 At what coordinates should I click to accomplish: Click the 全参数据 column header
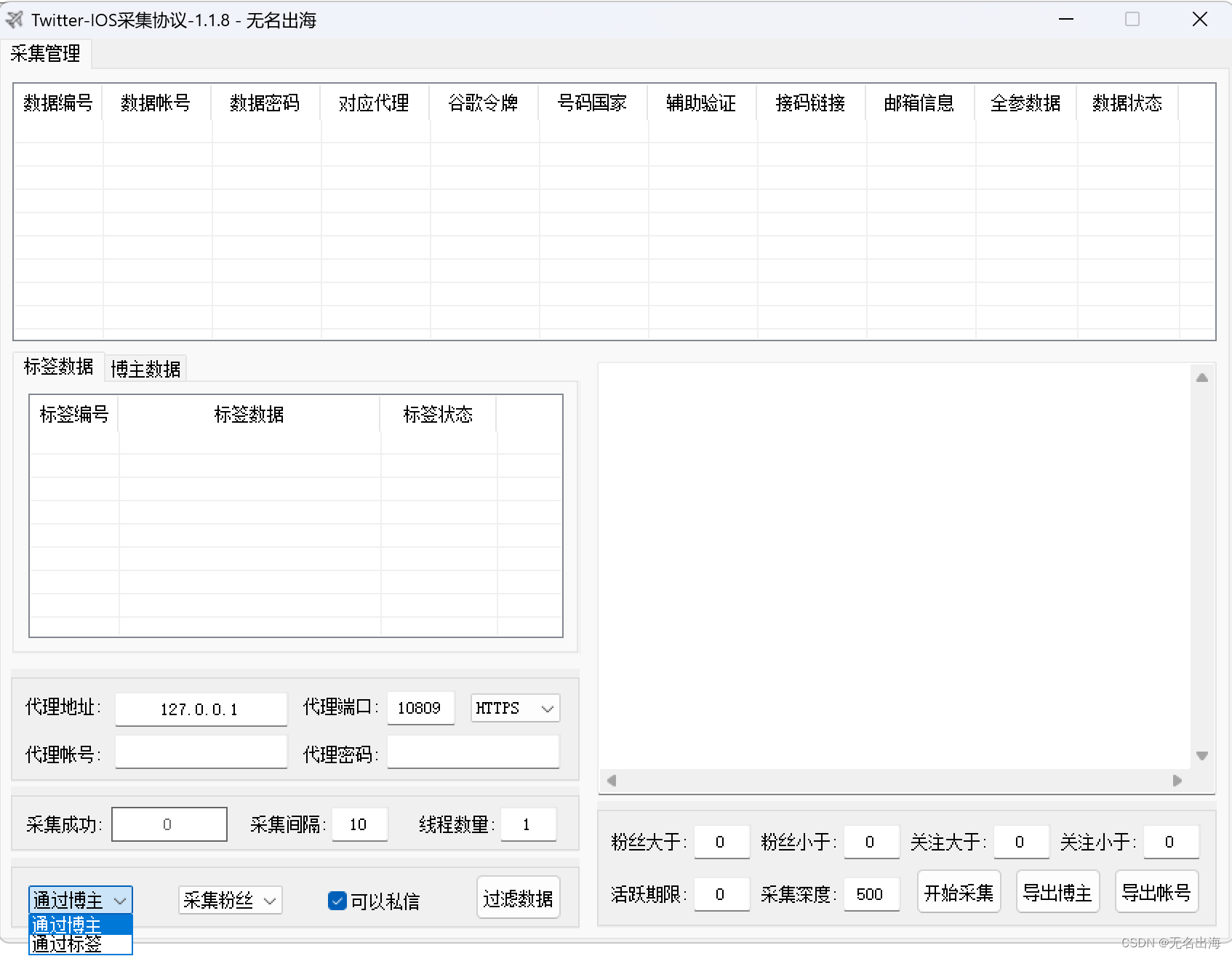pyautogui.click(x=1025, y=103)
